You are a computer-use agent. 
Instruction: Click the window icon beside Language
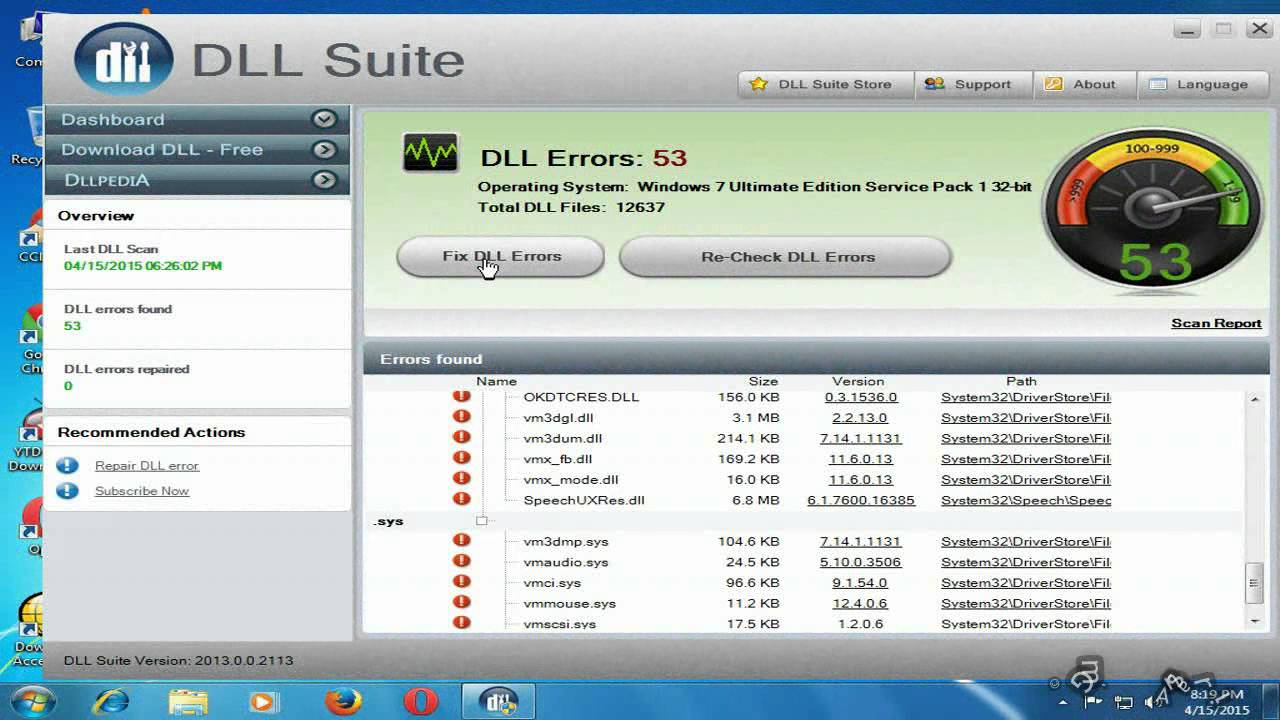pos(1158,85)
